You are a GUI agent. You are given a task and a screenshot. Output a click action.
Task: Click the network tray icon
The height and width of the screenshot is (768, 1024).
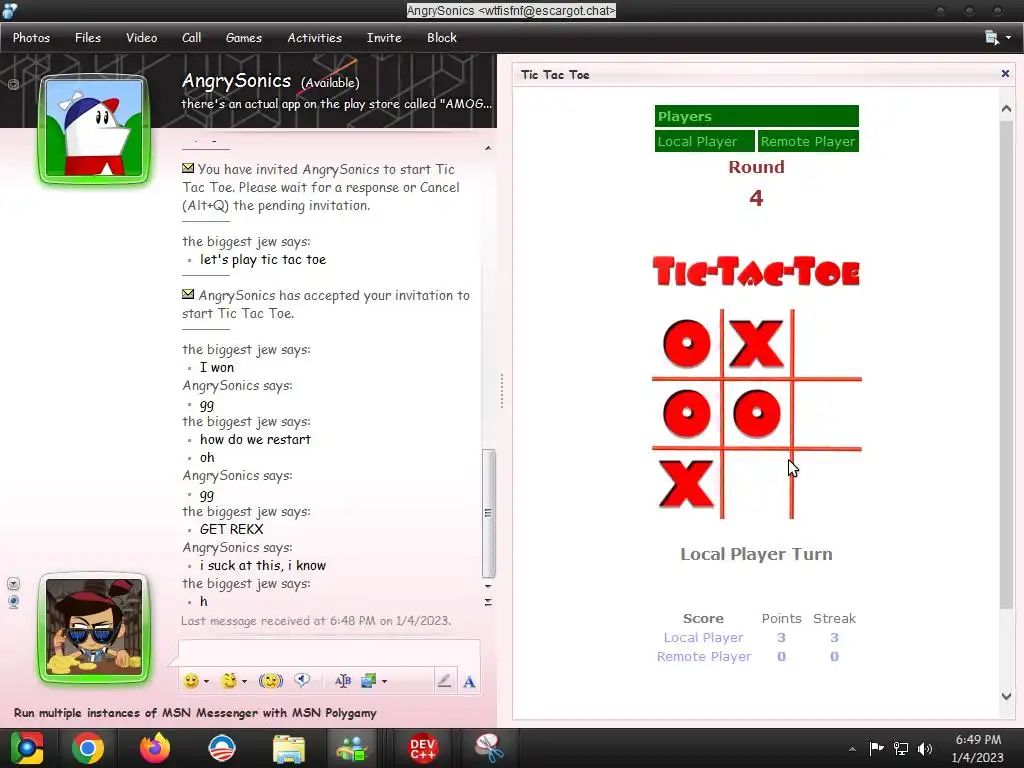pos(901,748)
